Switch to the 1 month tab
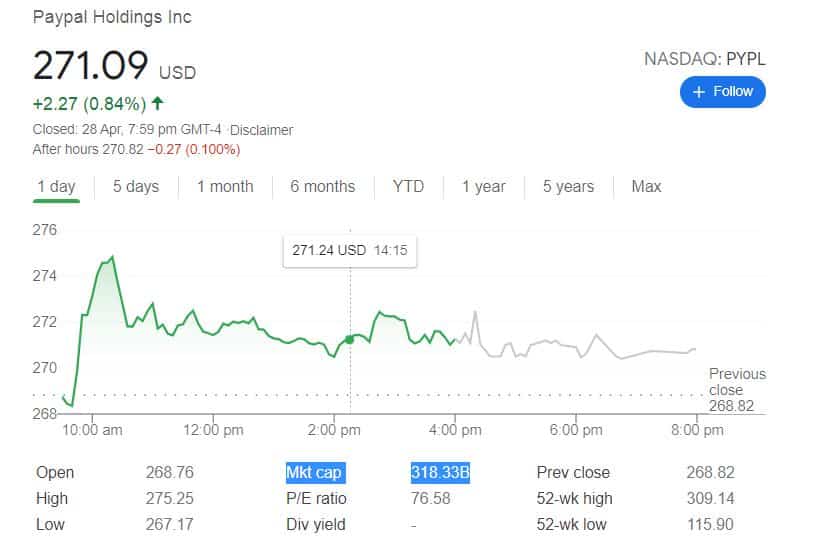The image size is (817, 546). pos(225,187)
